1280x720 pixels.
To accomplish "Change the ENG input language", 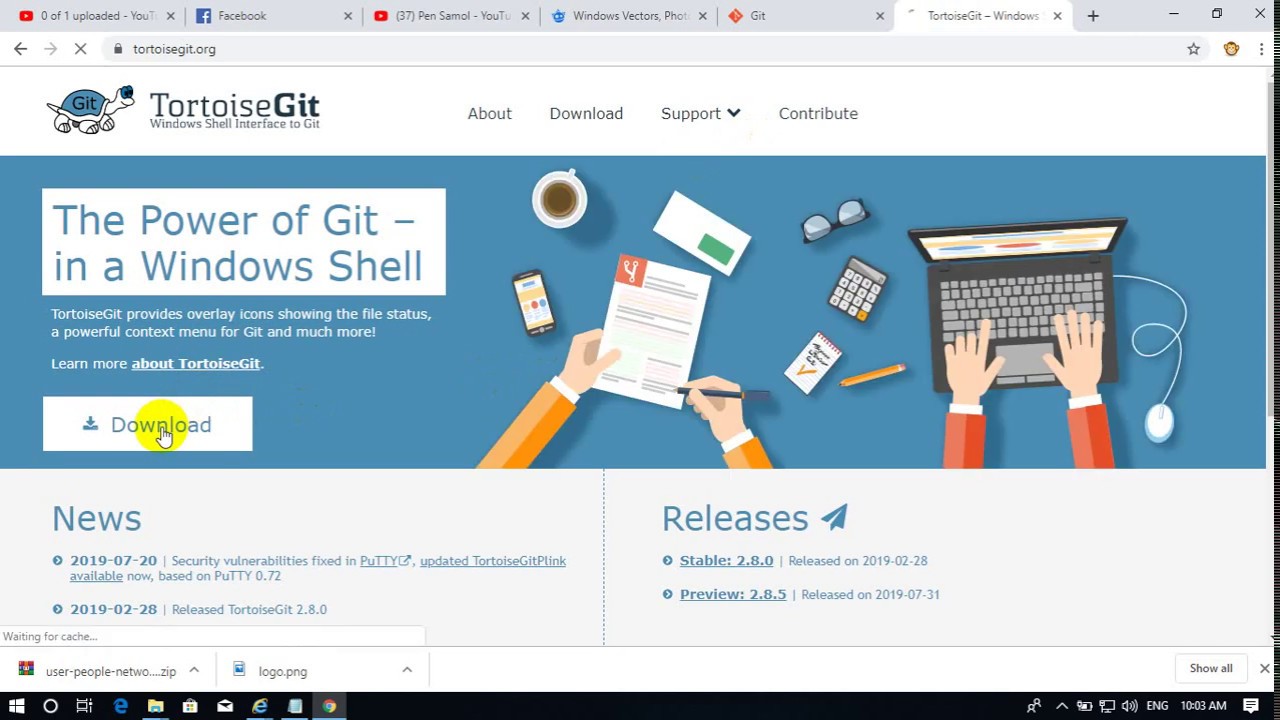I will coord(1157,706).
